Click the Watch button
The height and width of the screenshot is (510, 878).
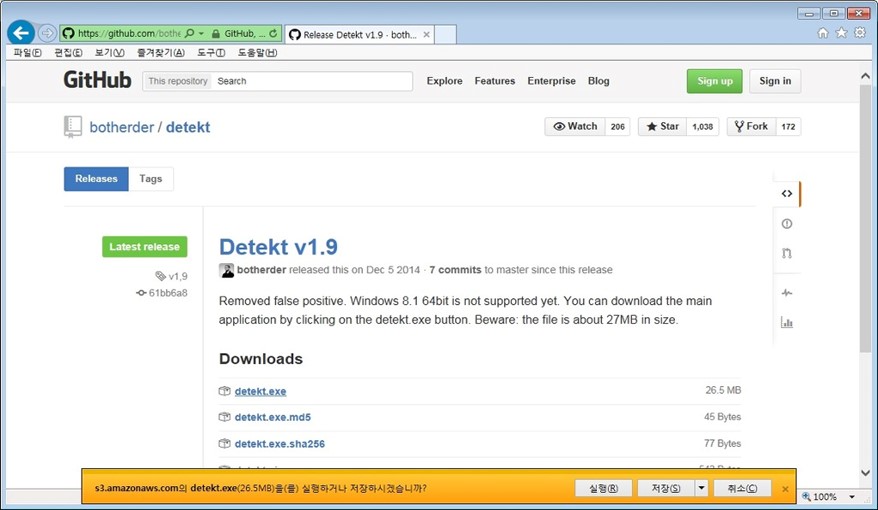575,127
